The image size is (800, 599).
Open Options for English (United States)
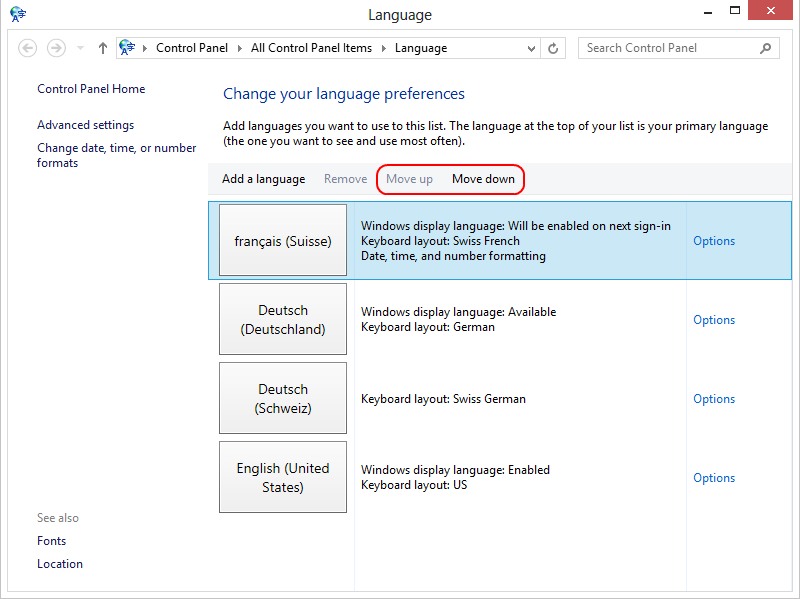coord(713,478)
